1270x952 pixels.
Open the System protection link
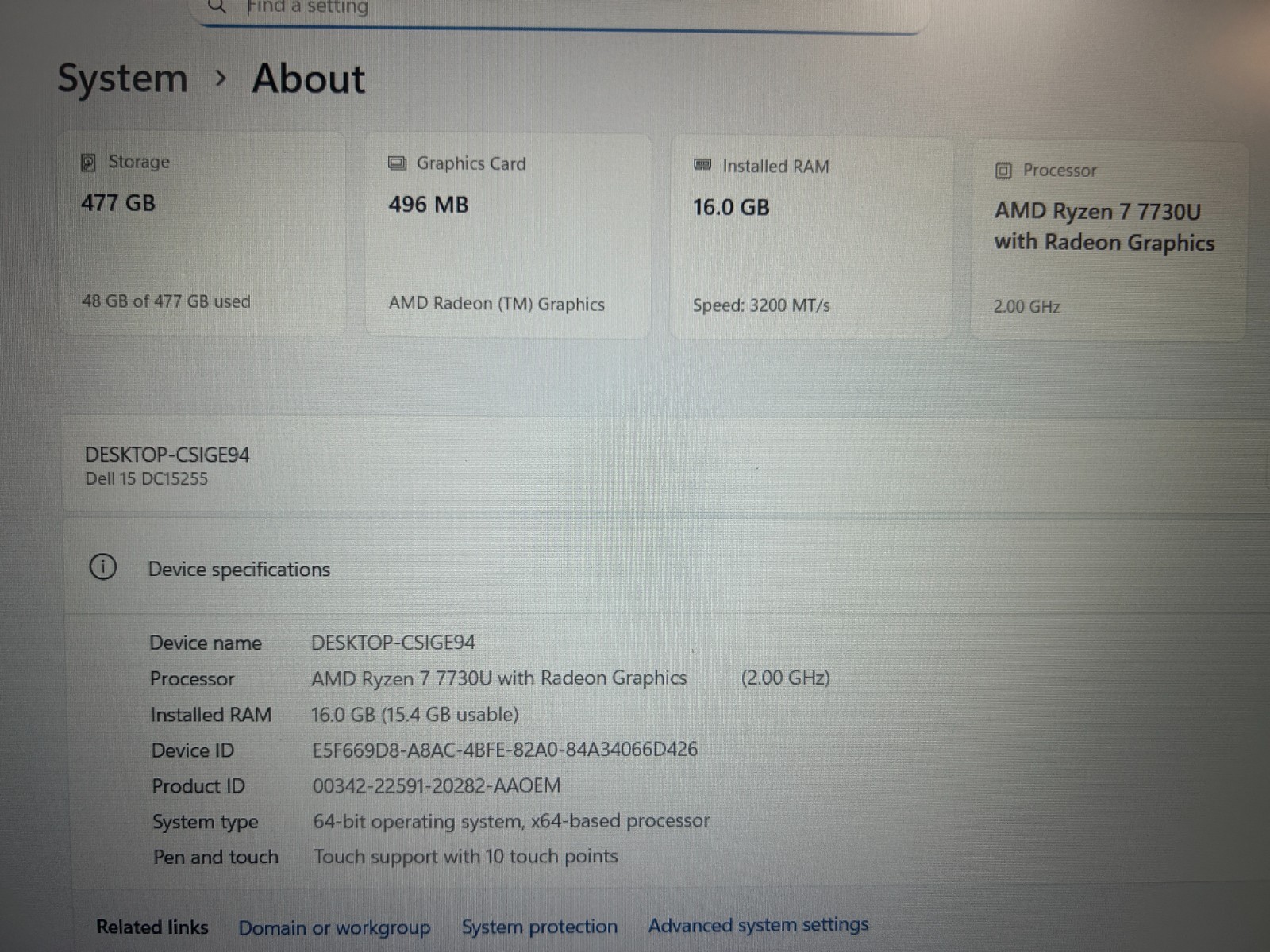(540, 927)
